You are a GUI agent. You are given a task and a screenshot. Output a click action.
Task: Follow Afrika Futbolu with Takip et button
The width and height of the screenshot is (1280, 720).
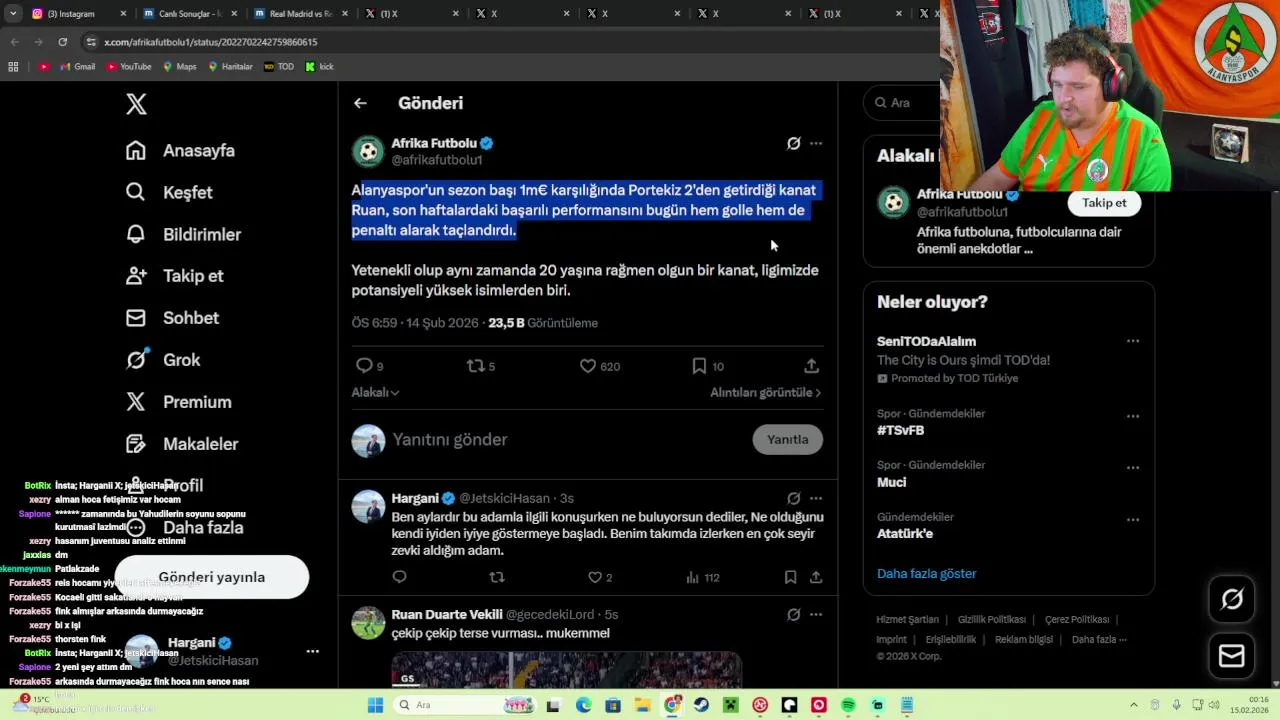(1104, 203)
